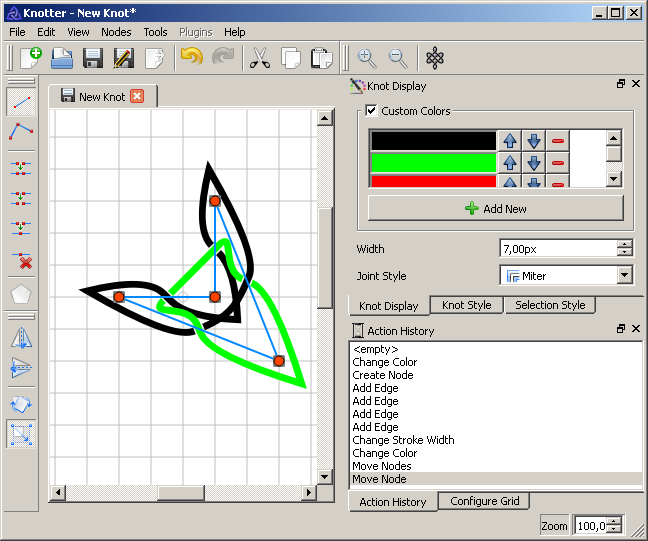Viewport: 648px width, 541px height.
Task: Open the Edit menu
Action: tap(46, 32)
